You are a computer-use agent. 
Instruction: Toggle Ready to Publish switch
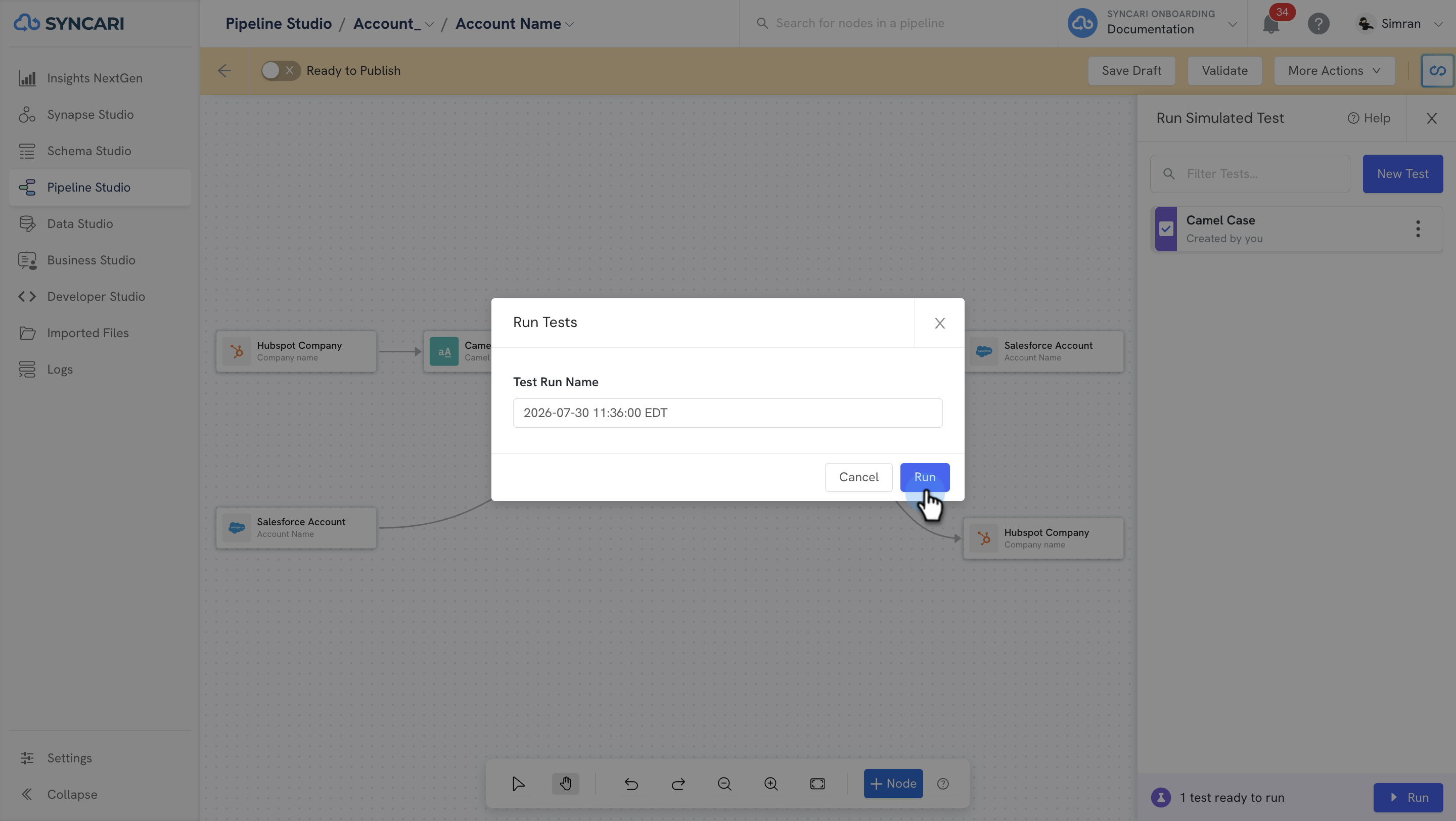point(281,71)
